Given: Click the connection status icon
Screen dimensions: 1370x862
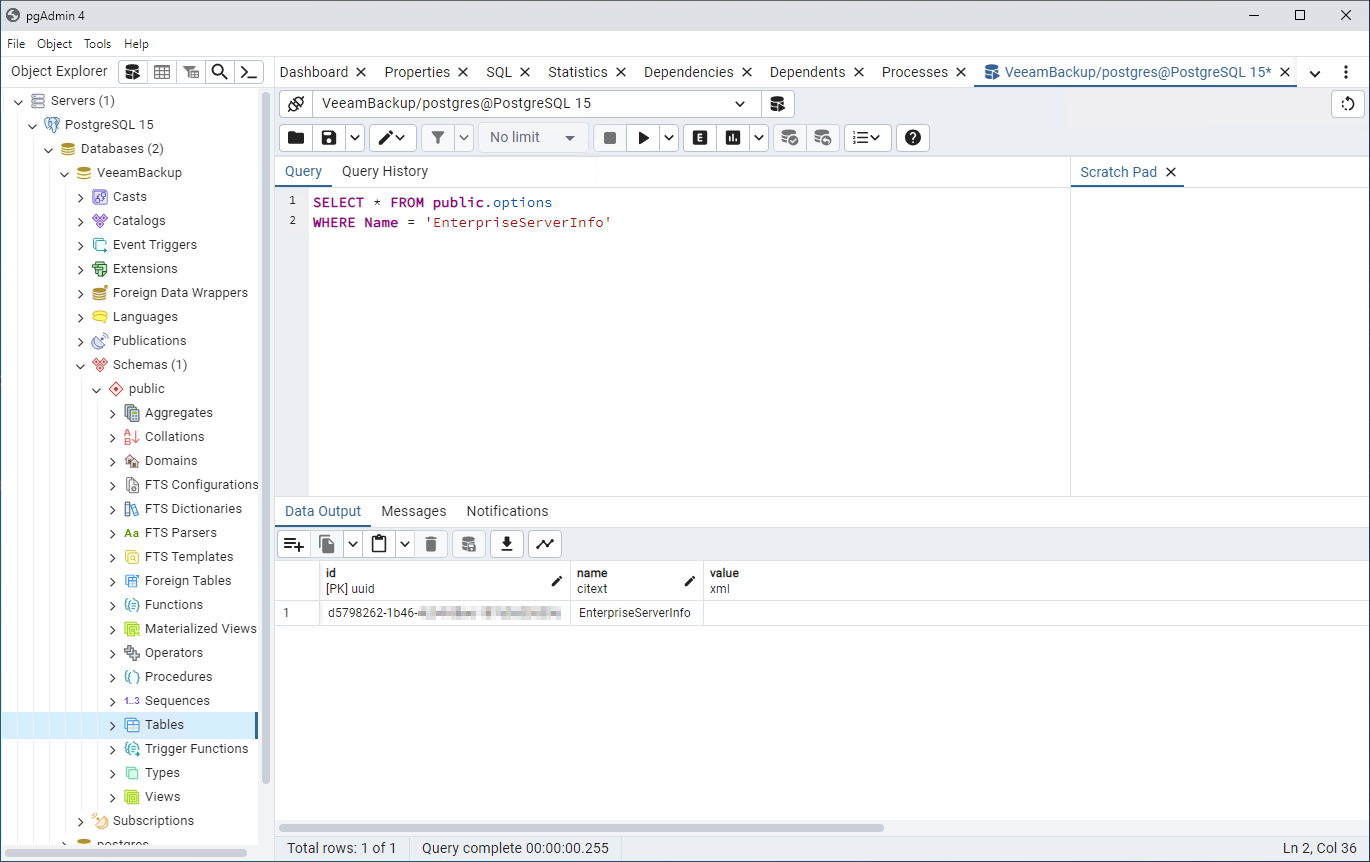Looking at the screenshot, I should (296, 104).
